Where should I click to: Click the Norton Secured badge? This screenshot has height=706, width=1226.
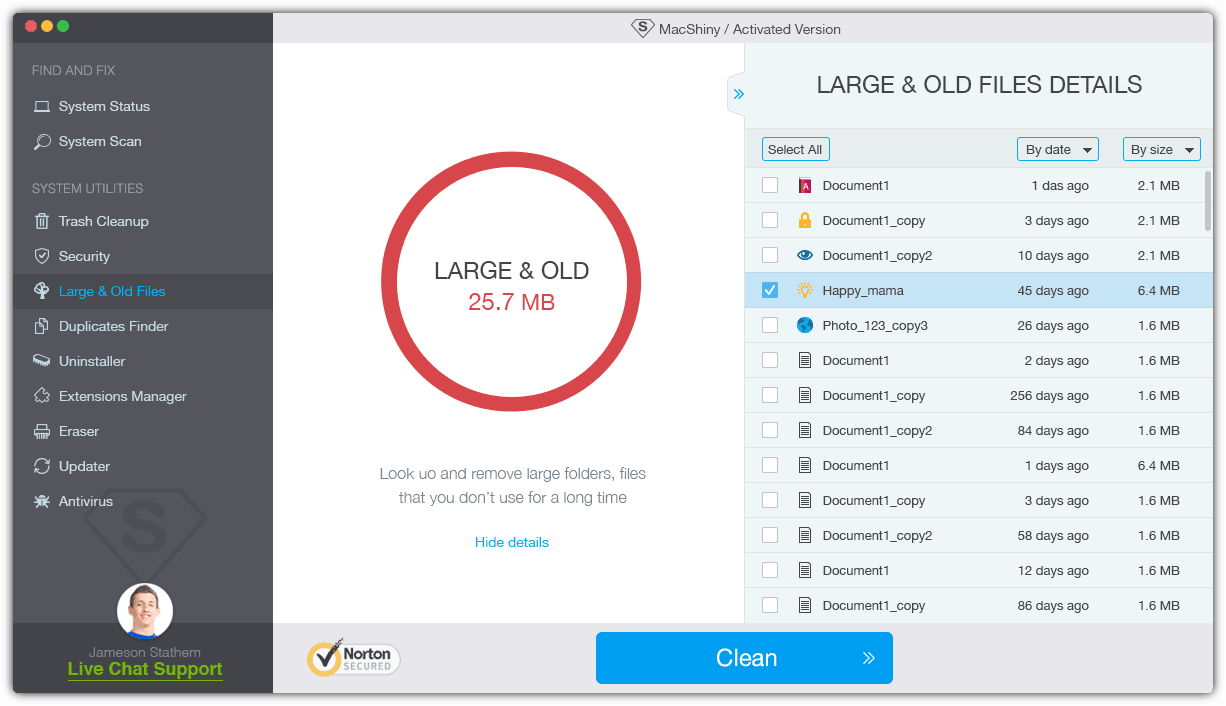(353, 658)
